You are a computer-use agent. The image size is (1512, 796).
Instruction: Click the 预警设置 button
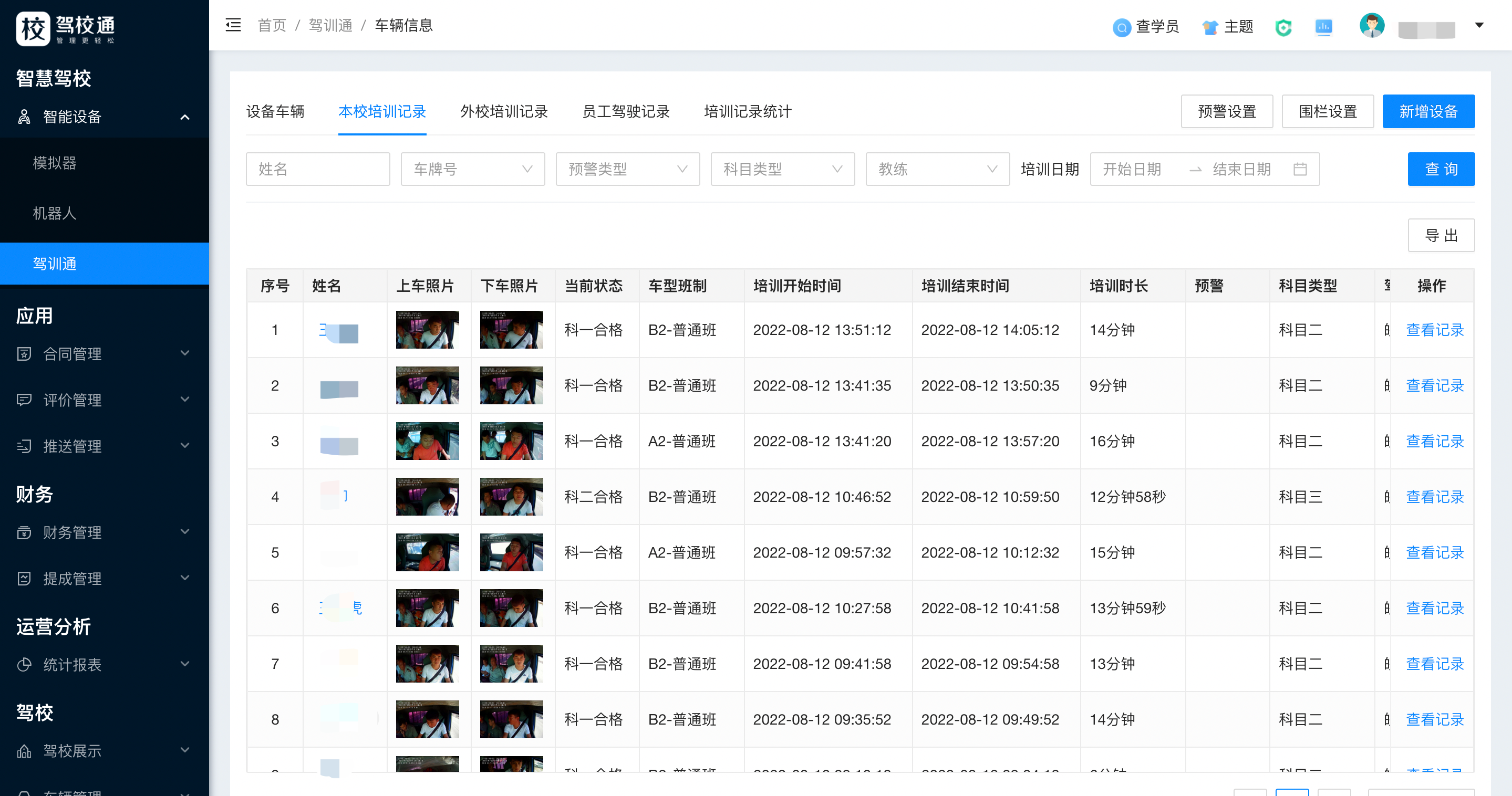[1227, 111]
